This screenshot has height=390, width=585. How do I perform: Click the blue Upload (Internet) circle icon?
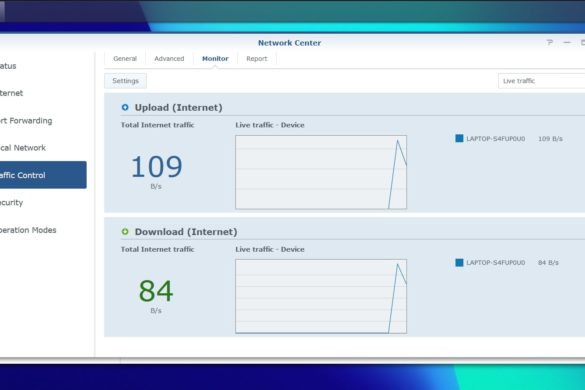125,107
